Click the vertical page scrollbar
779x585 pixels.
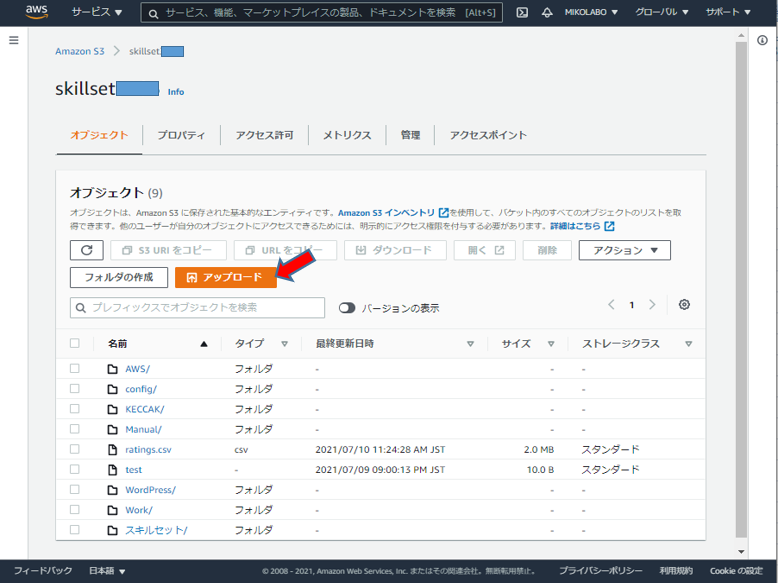coord(741,290)
